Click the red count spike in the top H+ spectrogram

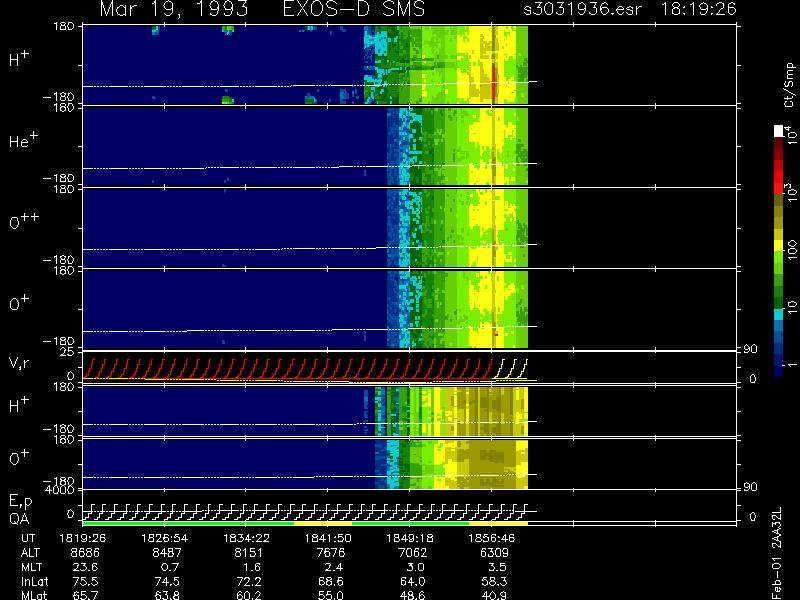coord(493,80)
